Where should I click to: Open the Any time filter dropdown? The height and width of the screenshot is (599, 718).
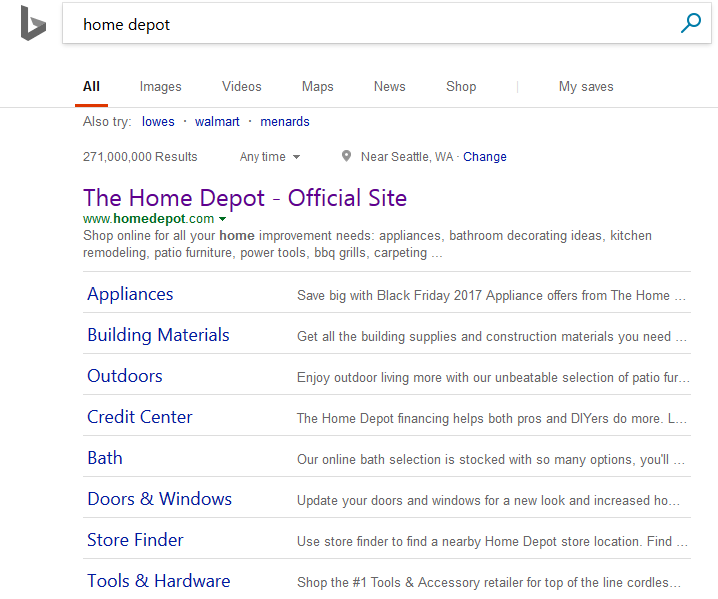click(269, 157)
